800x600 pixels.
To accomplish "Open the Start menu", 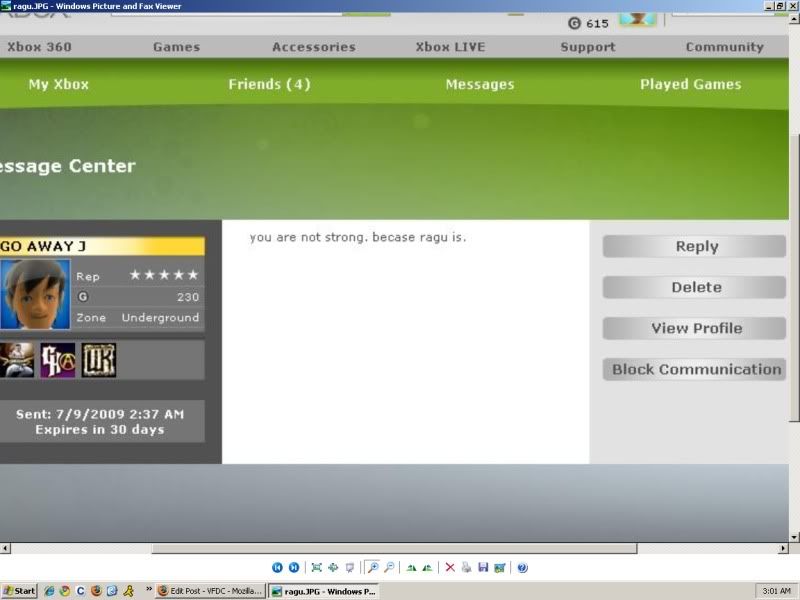I will [19, 591].
